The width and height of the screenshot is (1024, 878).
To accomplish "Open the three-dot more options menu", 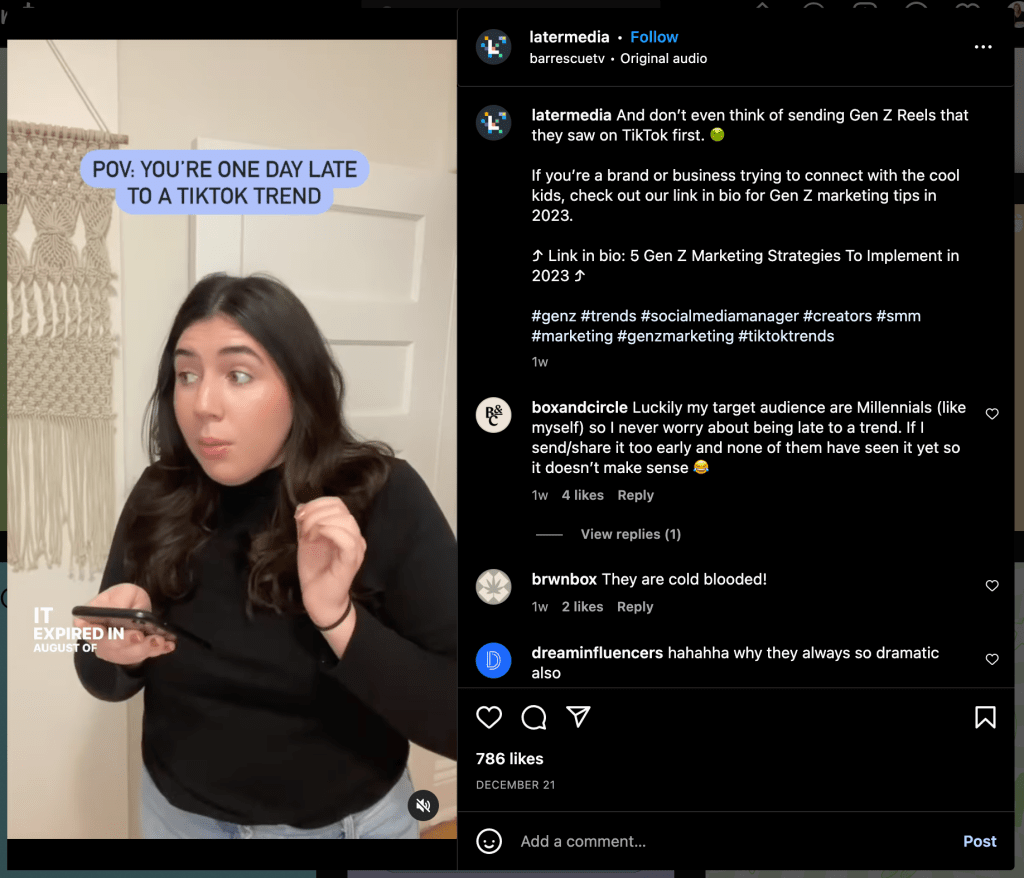I will coord(983,47).
